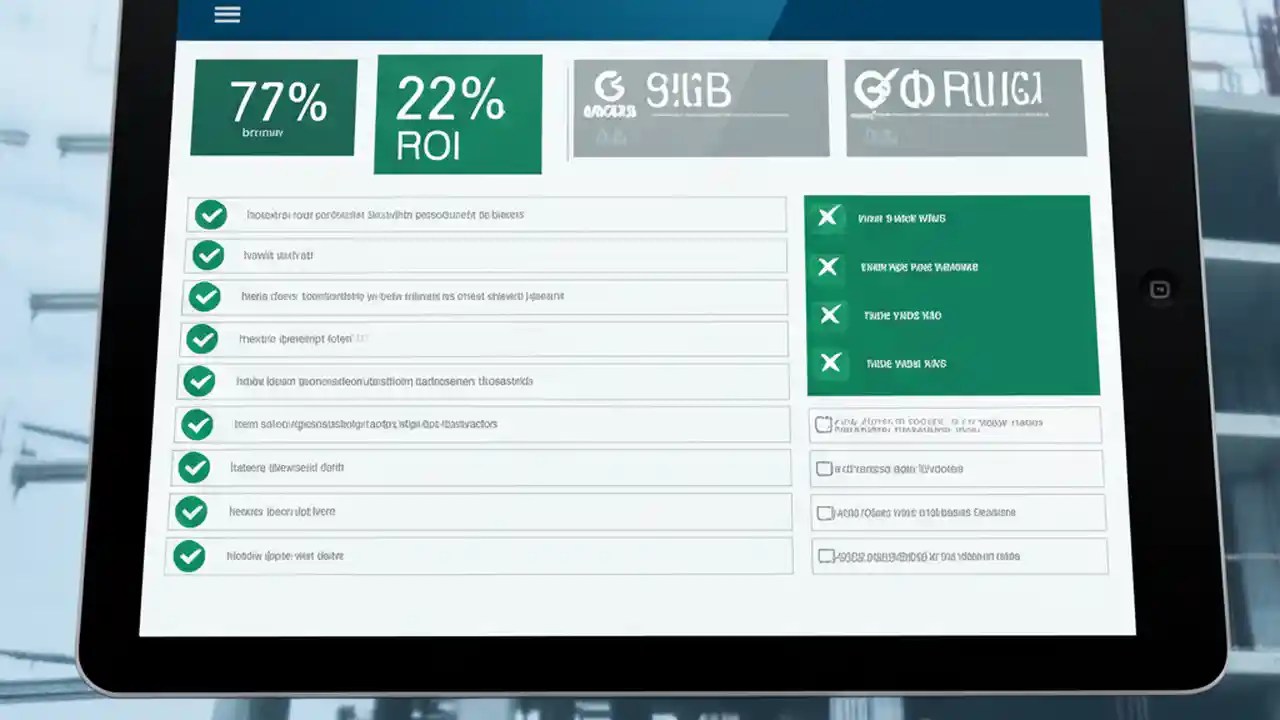This screenshot has height=720, width=1280.
Task: Check the bottom-most empty checkbox
Action: click(825, 557)
